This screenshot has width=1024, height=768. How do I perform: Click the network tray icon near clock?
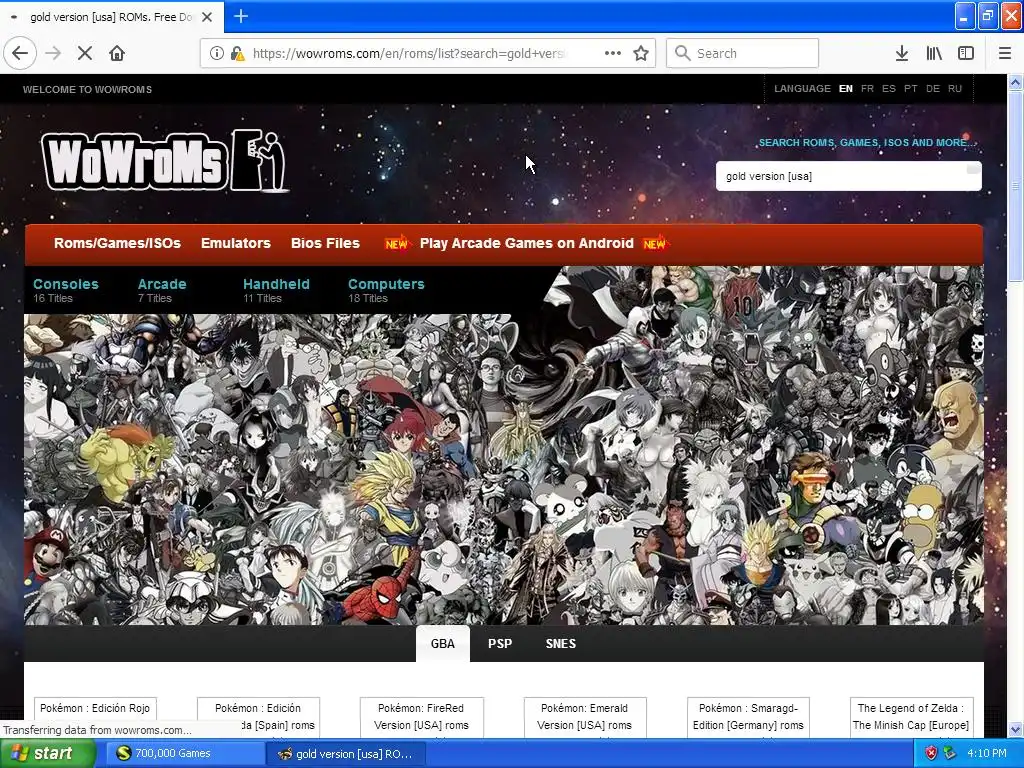[950, 753]
